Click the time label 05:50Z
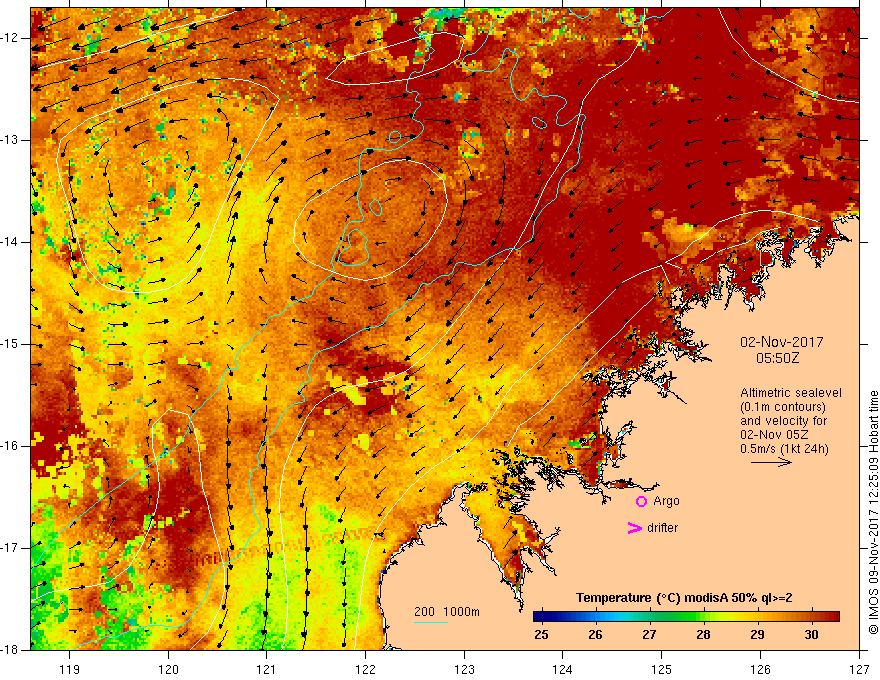Viewport: 880px width, 680px height. click(x=777, y=358)
